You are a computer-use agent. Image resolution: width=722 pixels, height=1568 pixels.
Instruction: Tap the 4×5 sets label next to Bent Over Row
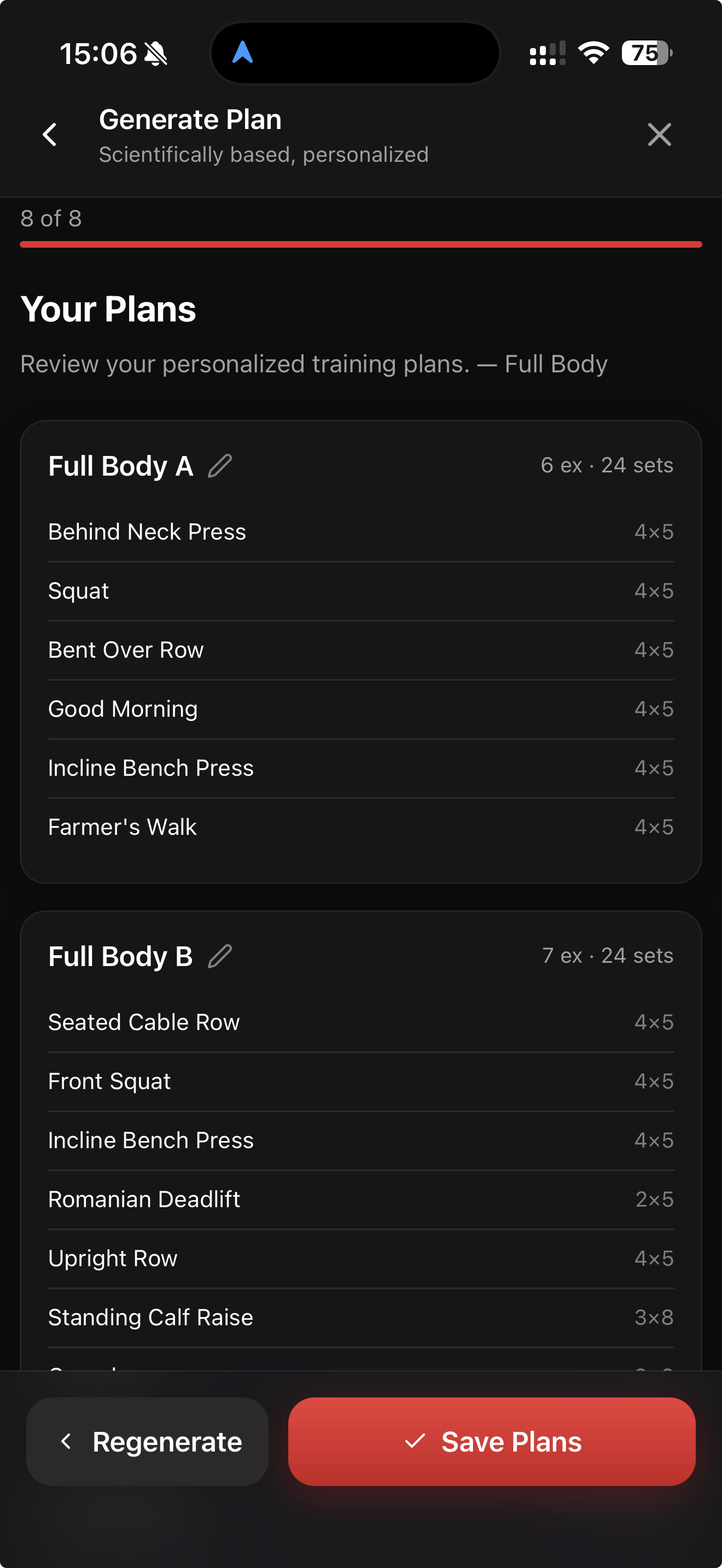click(x=653, y=650)
